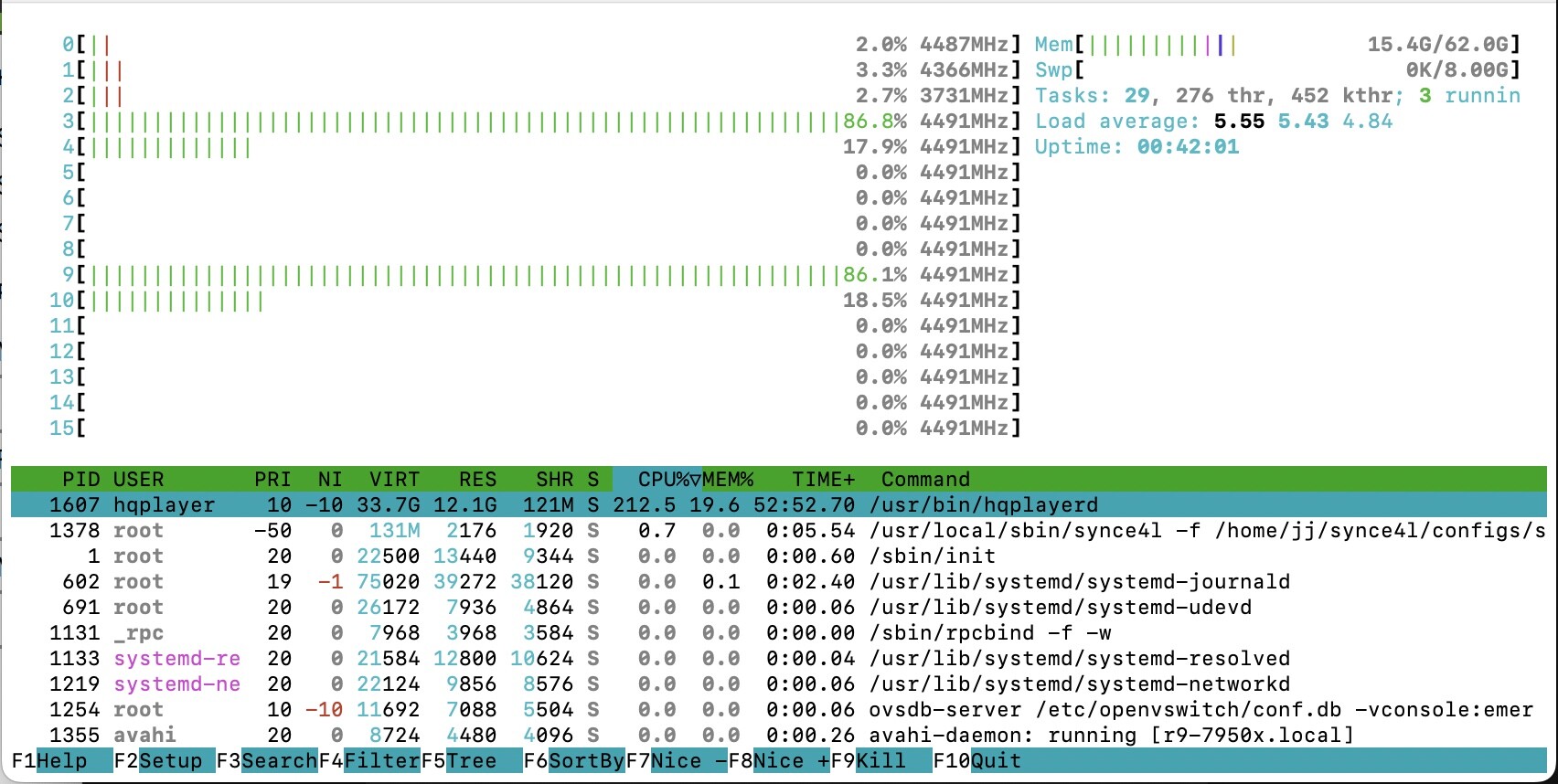The image size is (1558, 784).
Task: Click the CPU 15 meter row
Action: point(534,428)
